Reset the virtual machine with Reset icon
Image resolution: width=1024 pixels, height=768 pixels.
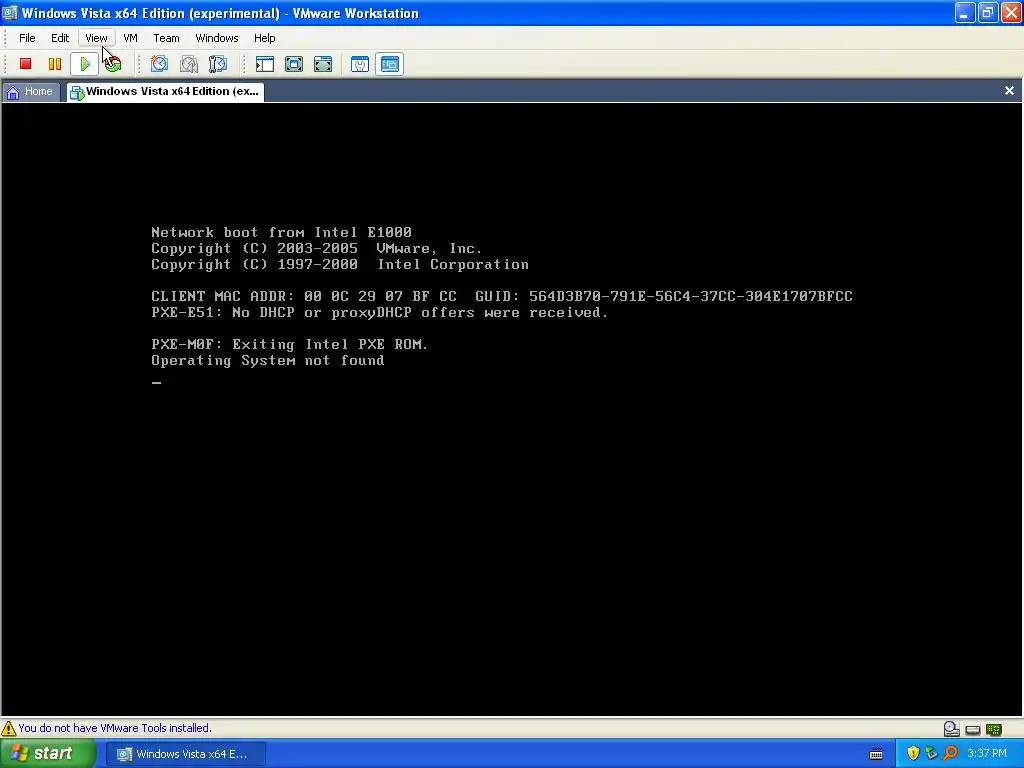coord(113,63)
